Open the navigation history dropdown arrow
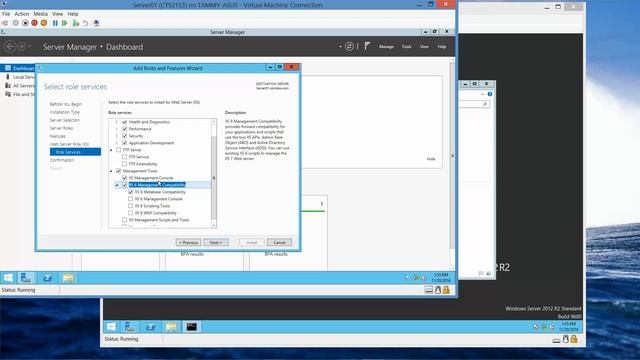The image size is (640, 360). 29,47
